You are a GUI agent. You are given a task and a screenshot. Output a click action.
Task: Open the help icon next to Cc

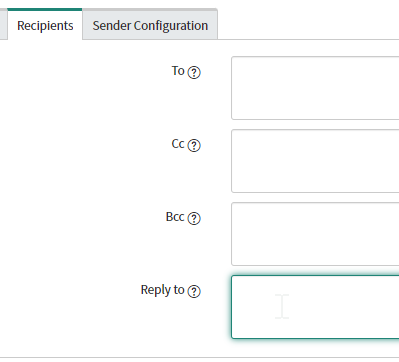(194, 145)
